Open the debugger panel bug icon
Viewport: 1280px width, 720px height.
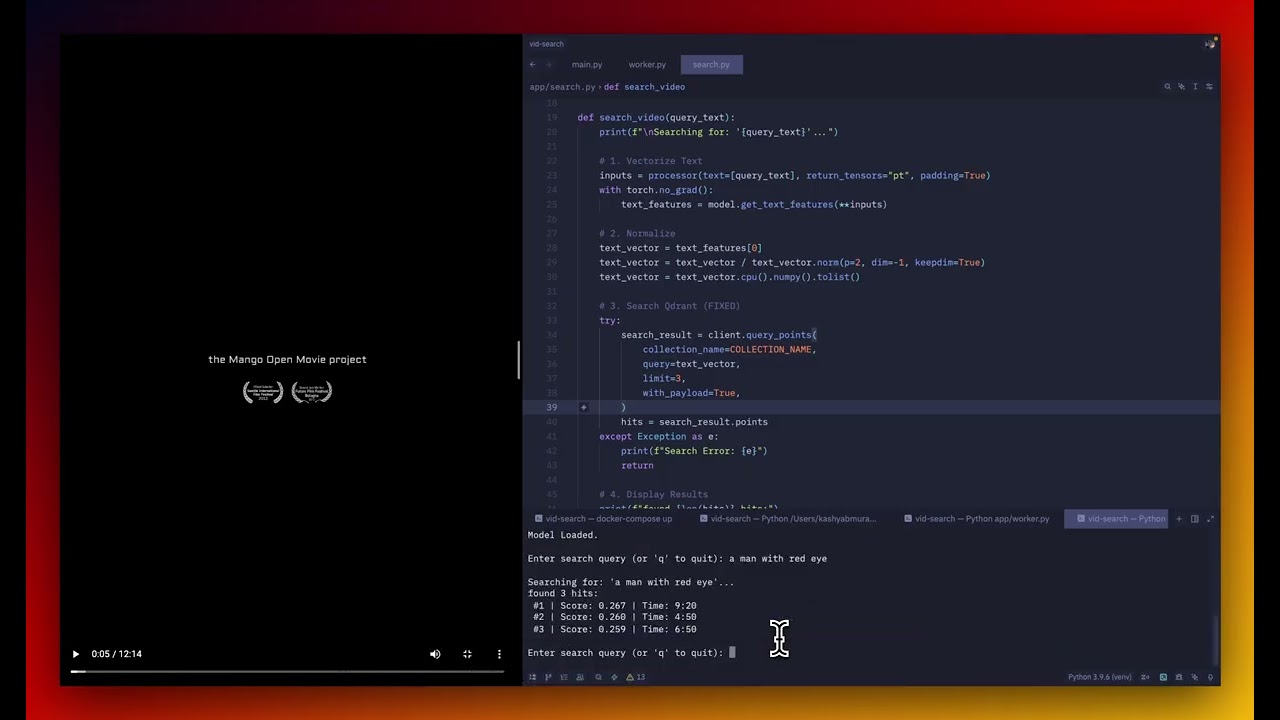pyautogui.click(x=1179, y=677)
